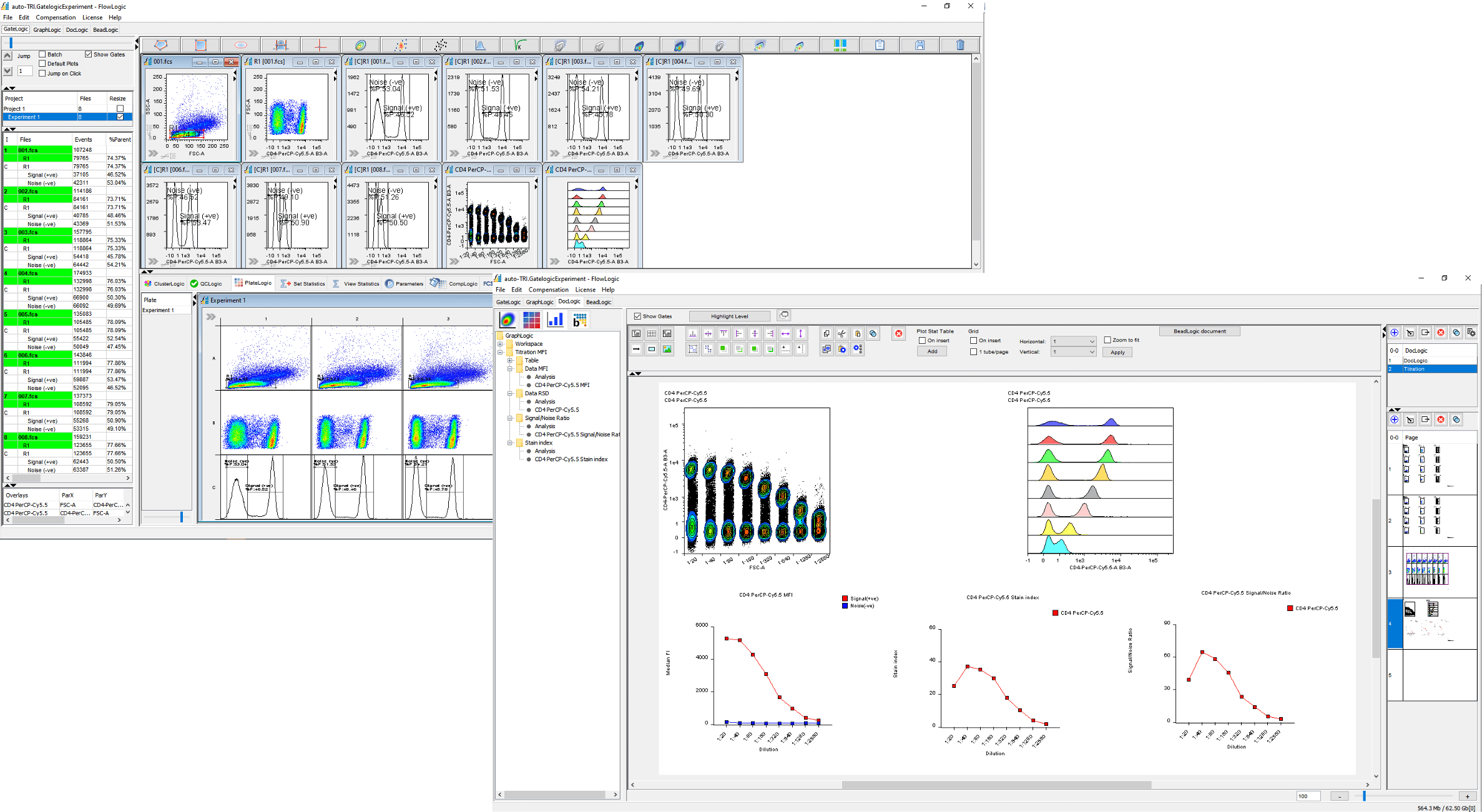1482x812 pixels.
Task: Select the rectangle gate tool
Action: (x=200, y=44)
